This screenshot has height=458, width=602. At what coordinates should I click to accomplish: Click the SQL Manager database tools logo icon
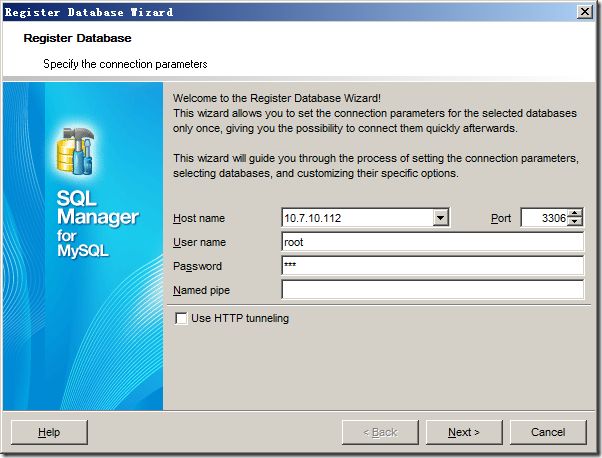coord(76,151)
